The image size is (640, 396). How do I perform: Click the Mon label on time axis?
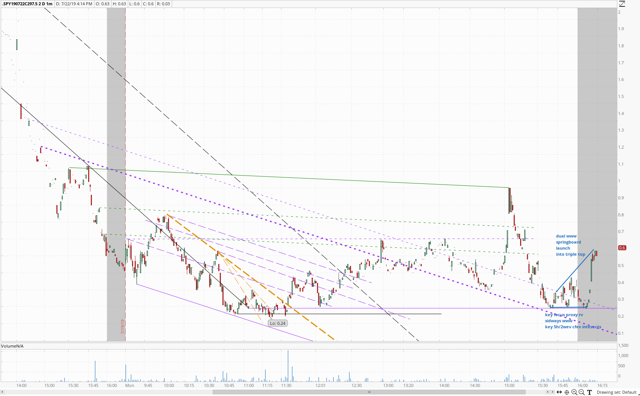[x=129, y=385]
